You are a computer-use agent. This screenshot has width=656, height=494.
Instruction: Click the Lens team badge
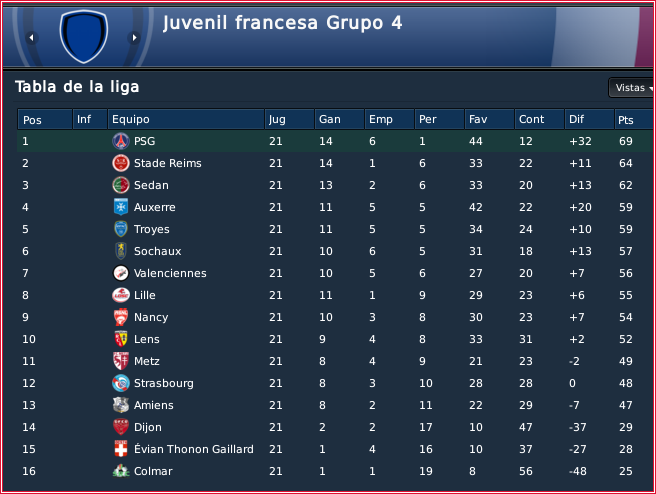tap(120, 339)
